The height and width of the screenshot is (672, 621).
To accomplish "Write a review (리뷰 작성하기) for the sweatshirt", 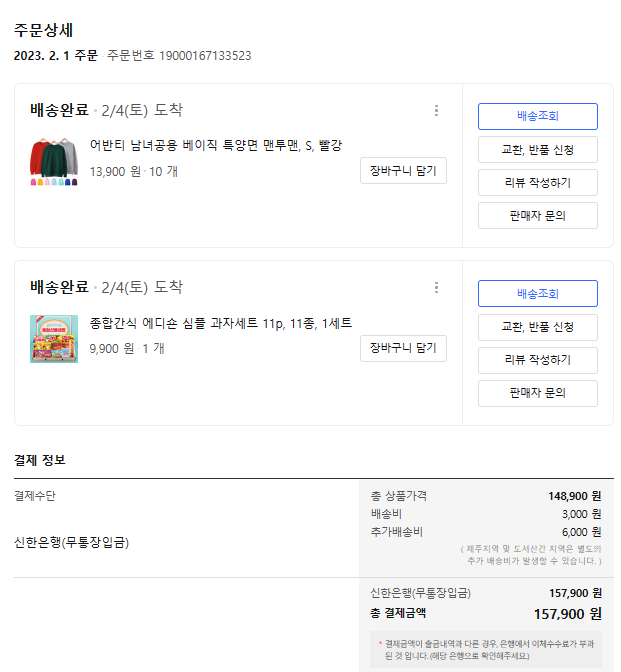I will coord(537,183).
